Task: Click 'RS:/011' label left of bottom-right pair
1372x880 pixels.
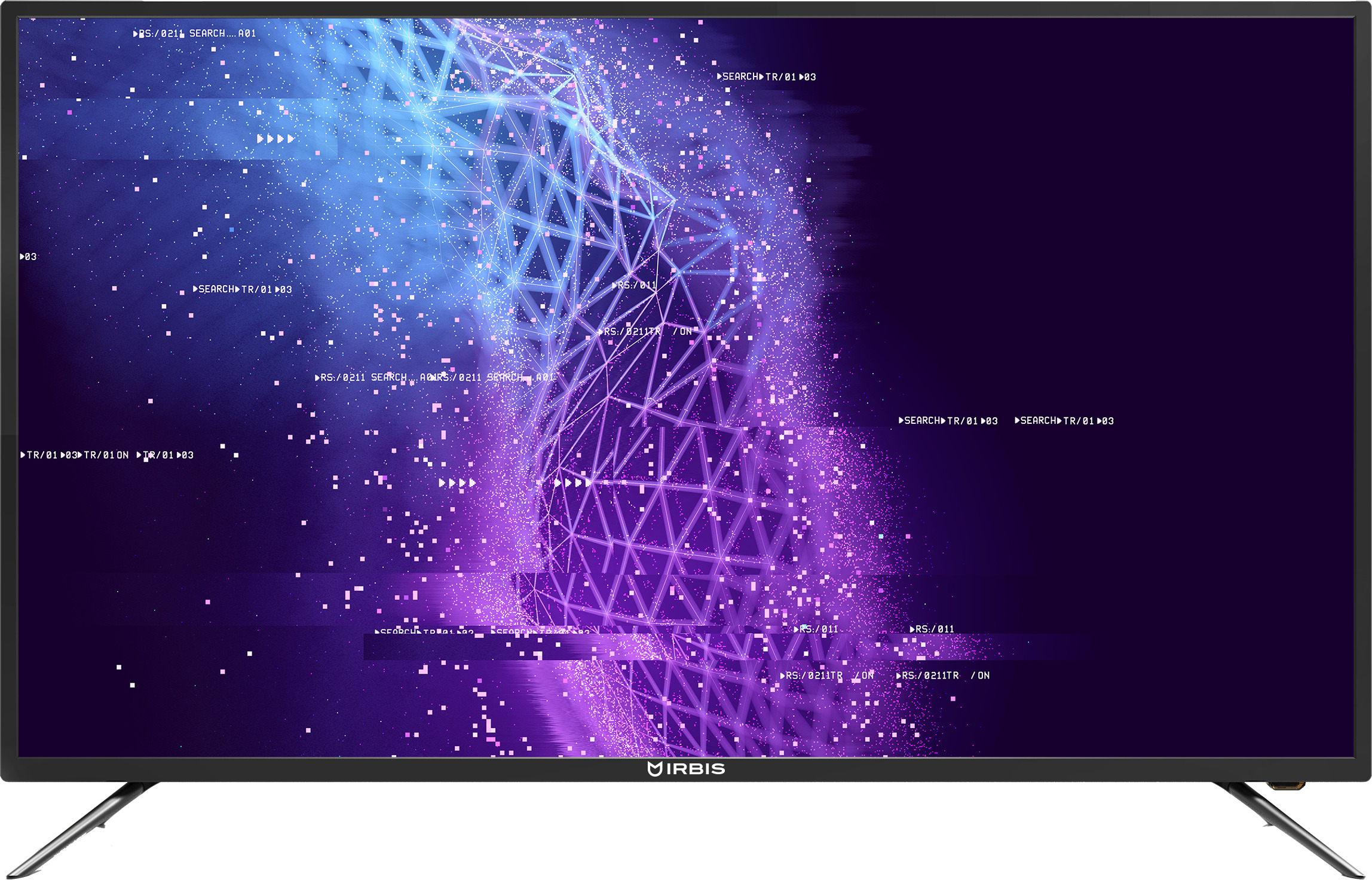Action: (816, 629)
